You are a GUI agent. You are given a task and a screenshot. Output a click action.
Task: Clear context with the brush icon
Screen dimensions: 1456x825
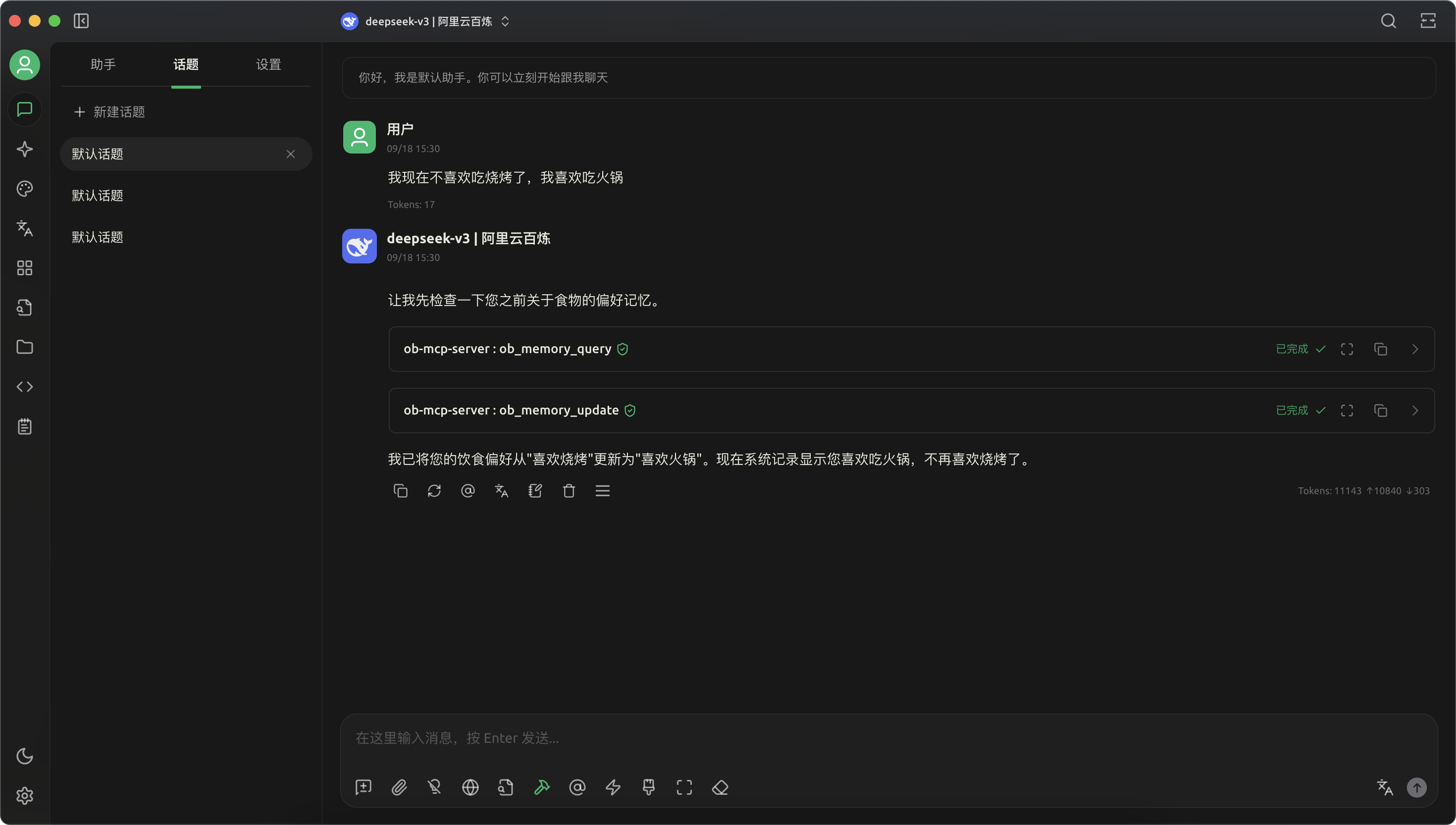(649, 787)
